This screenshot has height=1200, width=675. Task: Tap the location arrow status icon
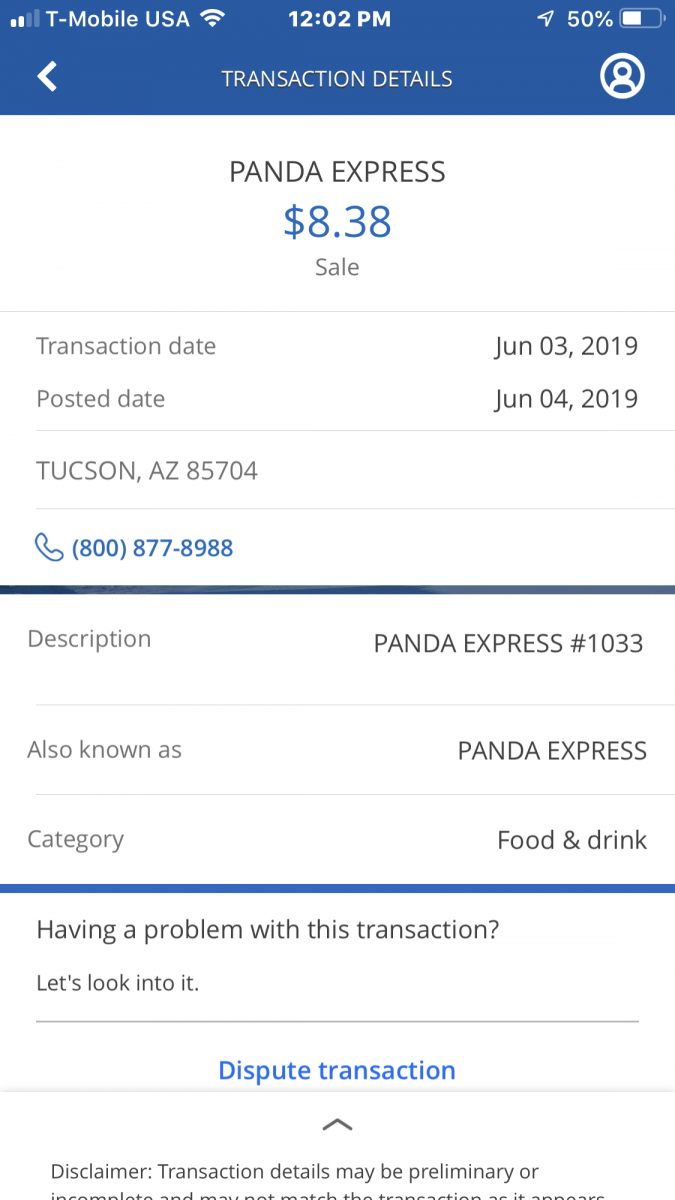[x=545, y=18]
